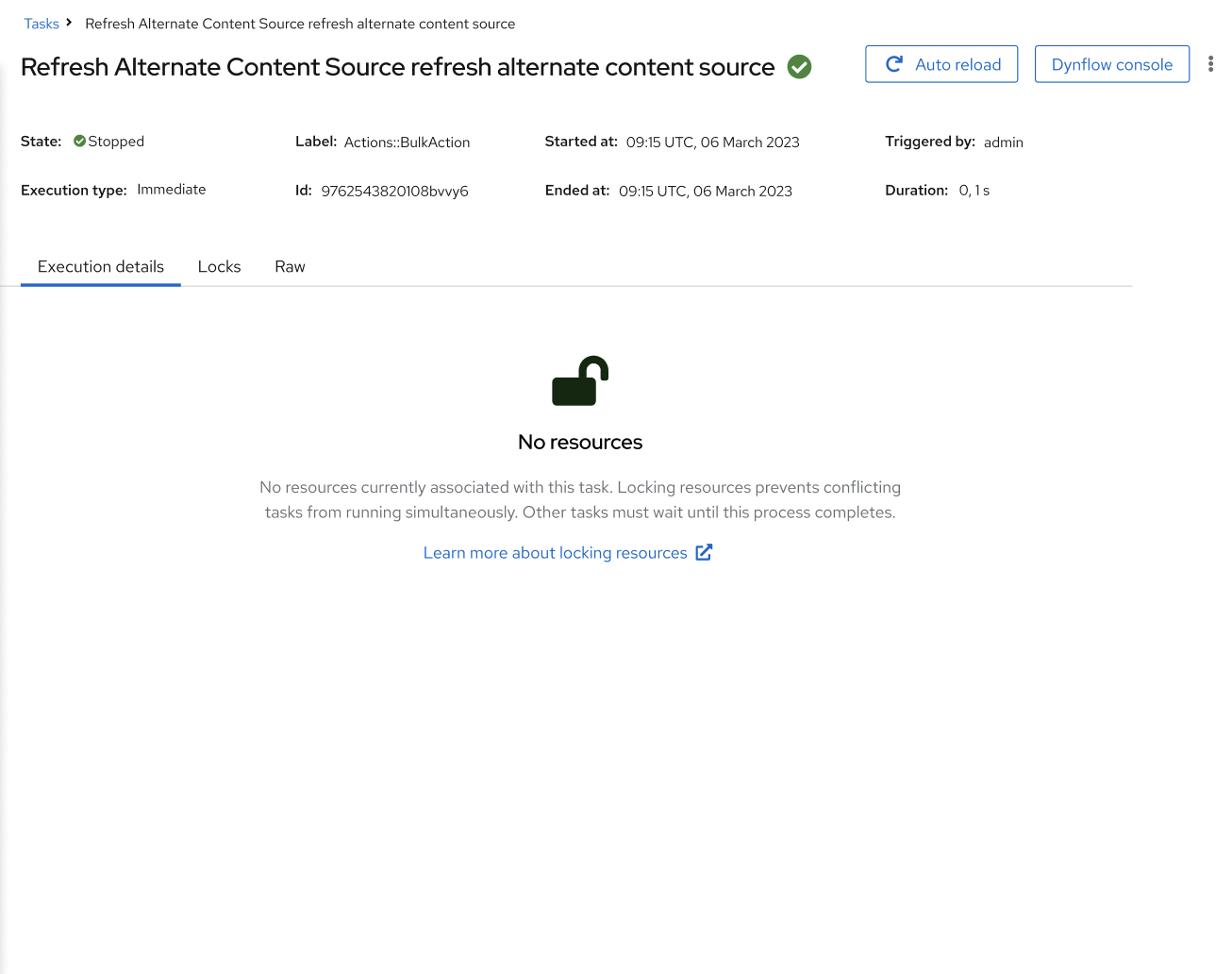The image size is (1232, 974).
Task: Click the breadcrumb chevron after Tasks
Action: (x=69, y=23)
